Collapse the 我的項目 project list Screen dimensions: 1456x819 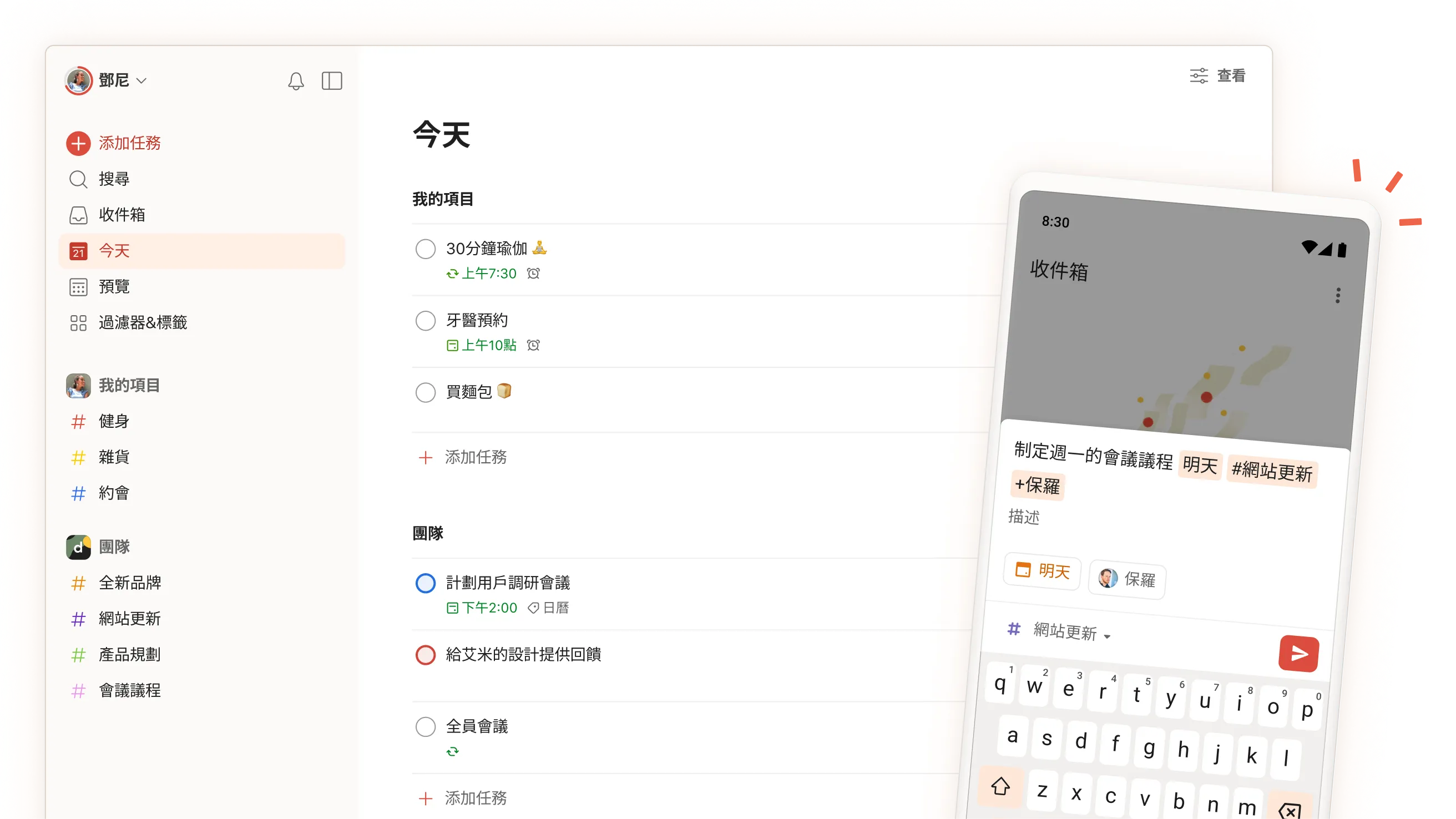tap(128, 385)
